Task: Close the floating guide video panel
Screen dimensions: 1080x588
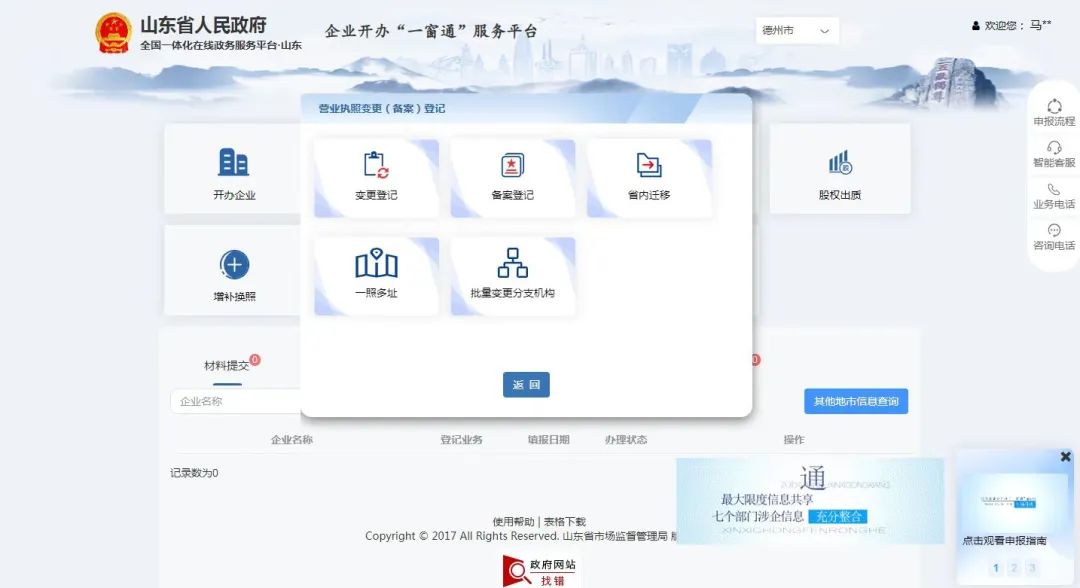Action: pos(1065,457)
